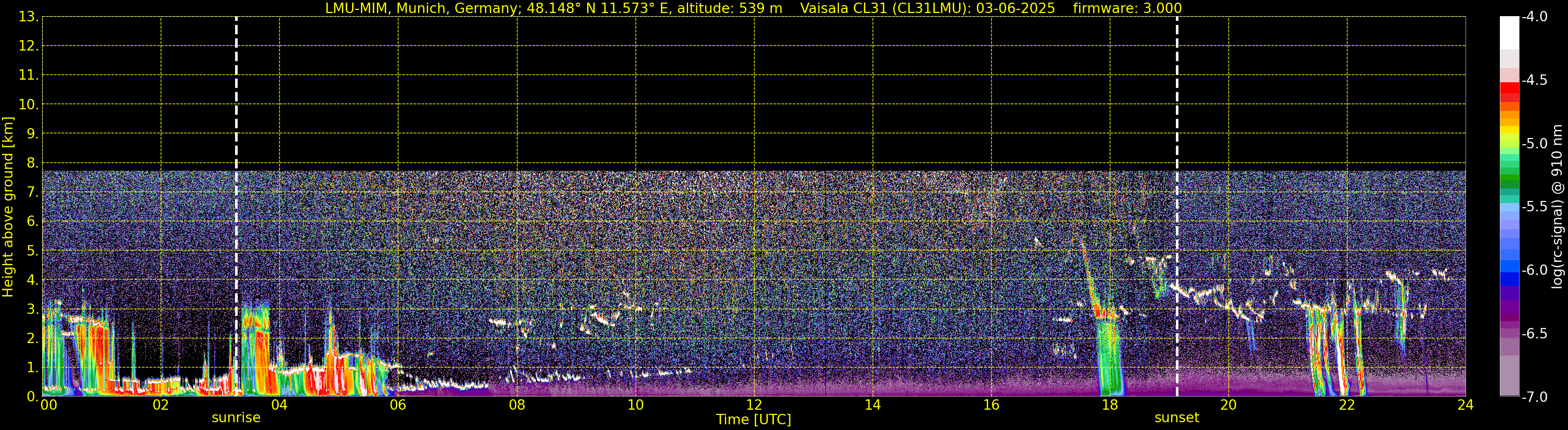This screenshot has height=430, width=1568.
Task: Click the color bar tick label "-4.5"
Action: coord(1534,80)
